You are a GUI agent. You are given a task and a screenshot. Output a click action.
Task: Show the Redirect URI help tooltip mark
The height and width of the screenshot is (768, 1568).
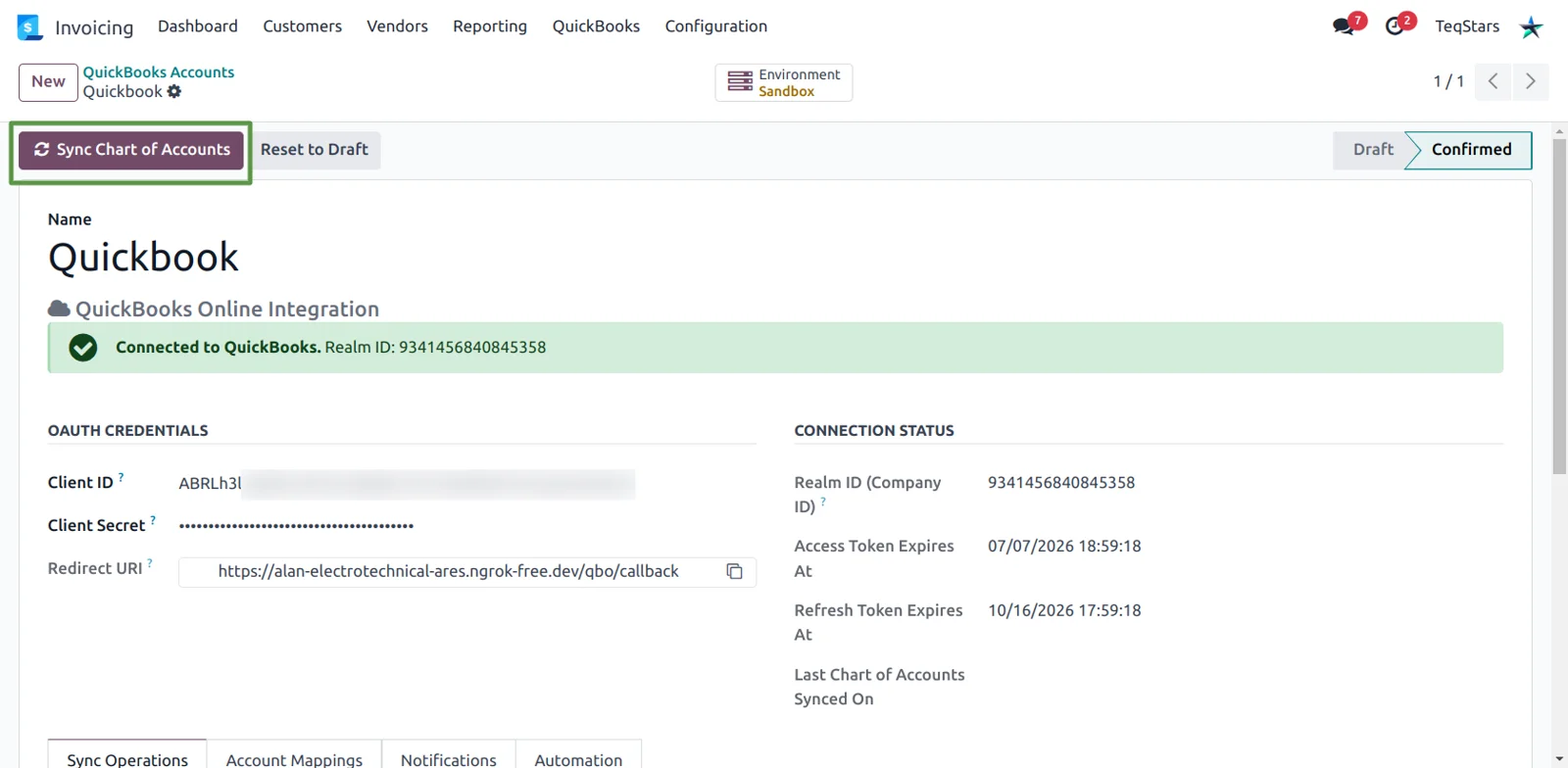pos(149,563)
